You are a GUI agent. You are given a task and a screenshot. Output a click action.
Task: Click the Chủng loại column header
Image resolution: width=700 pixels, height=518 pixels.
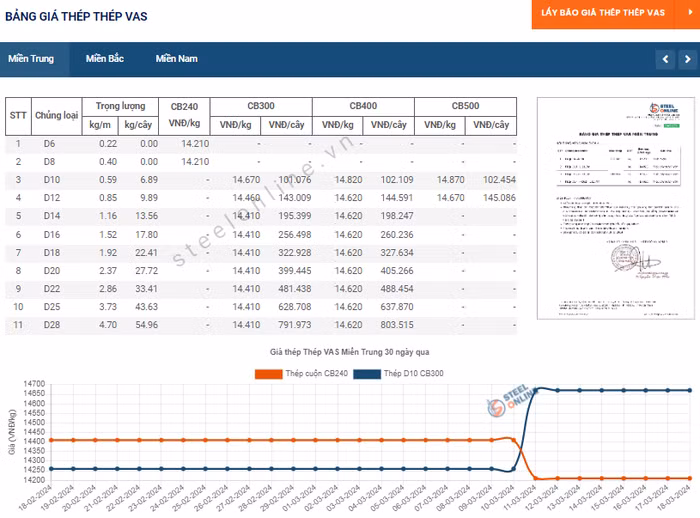pyautogui.click(x=57, y=115)
